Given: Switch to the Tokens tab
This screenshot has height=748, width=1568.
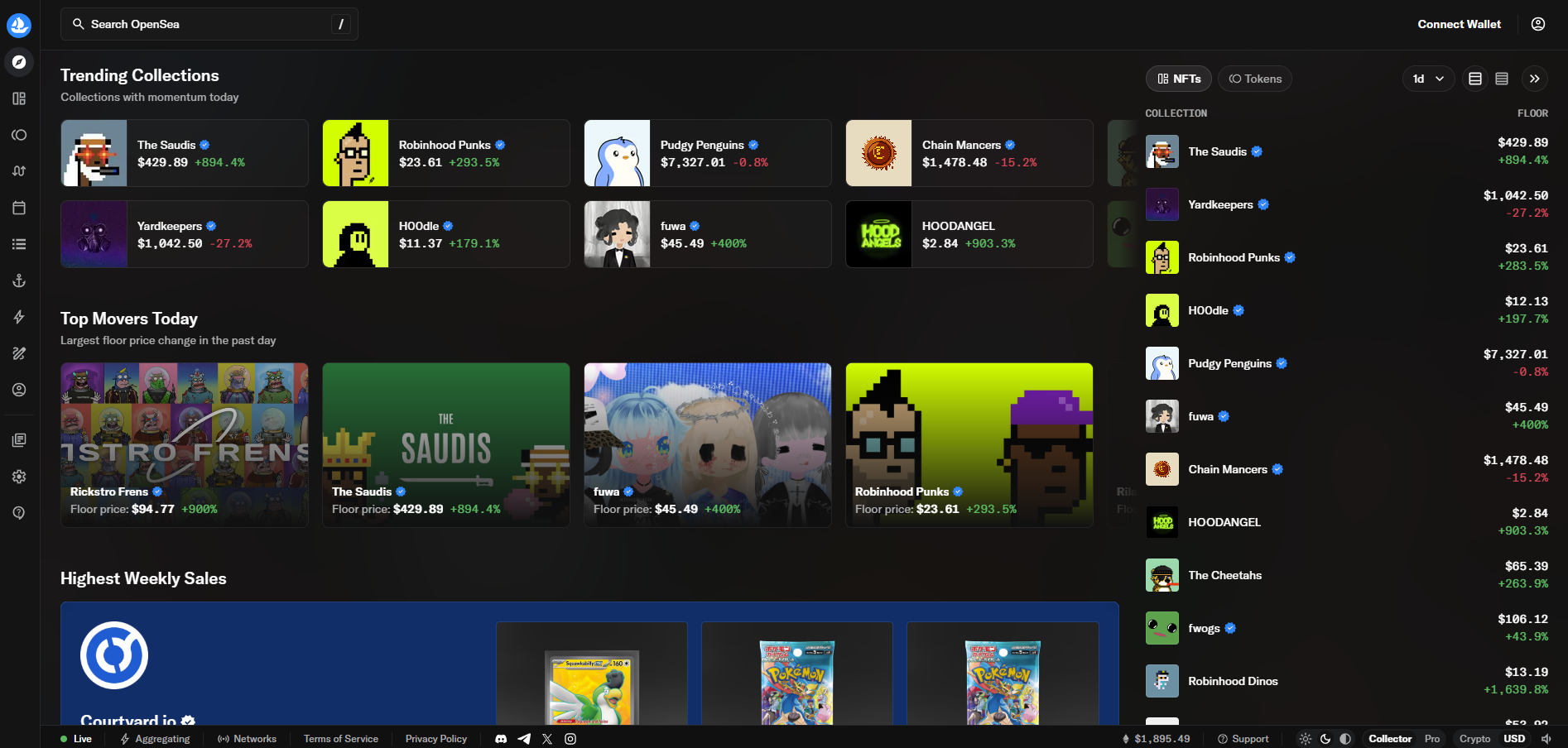Looking at the screenshot, I should coord(1255,79).
